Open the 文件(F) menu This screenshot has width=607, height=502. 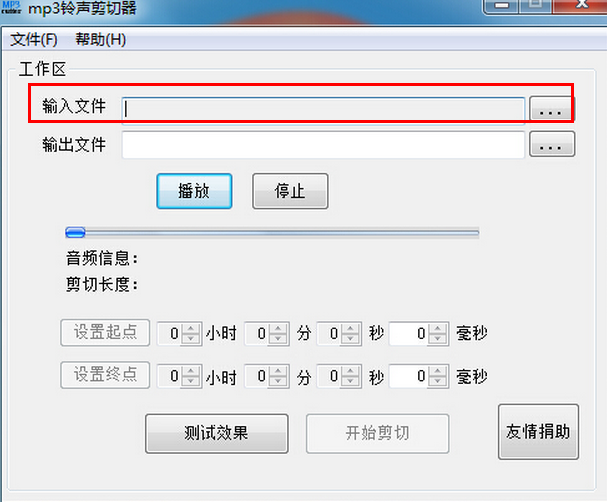click(x=34, y=39)
